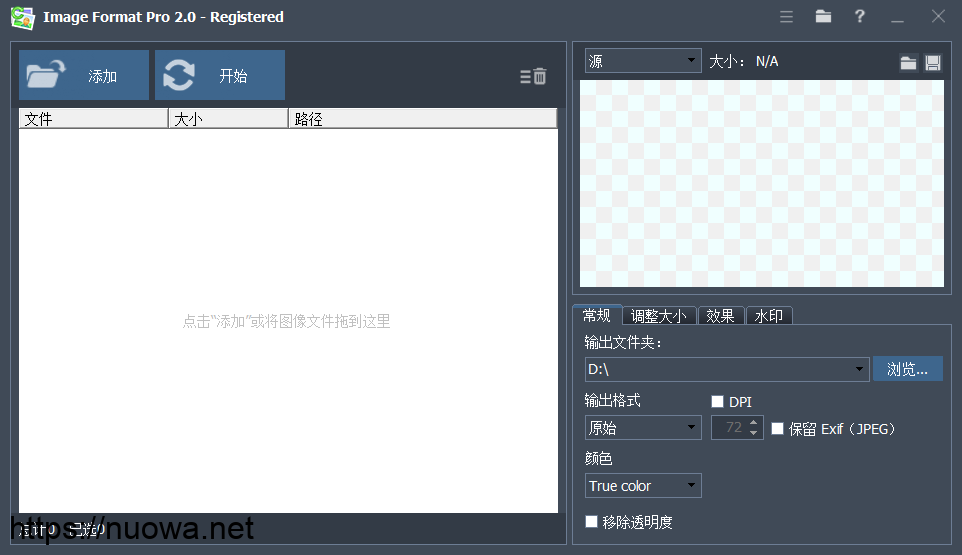Toggle the 移除透明度 checkbox
This screenshot has width=962, height=555.
[x=592, y=522]
